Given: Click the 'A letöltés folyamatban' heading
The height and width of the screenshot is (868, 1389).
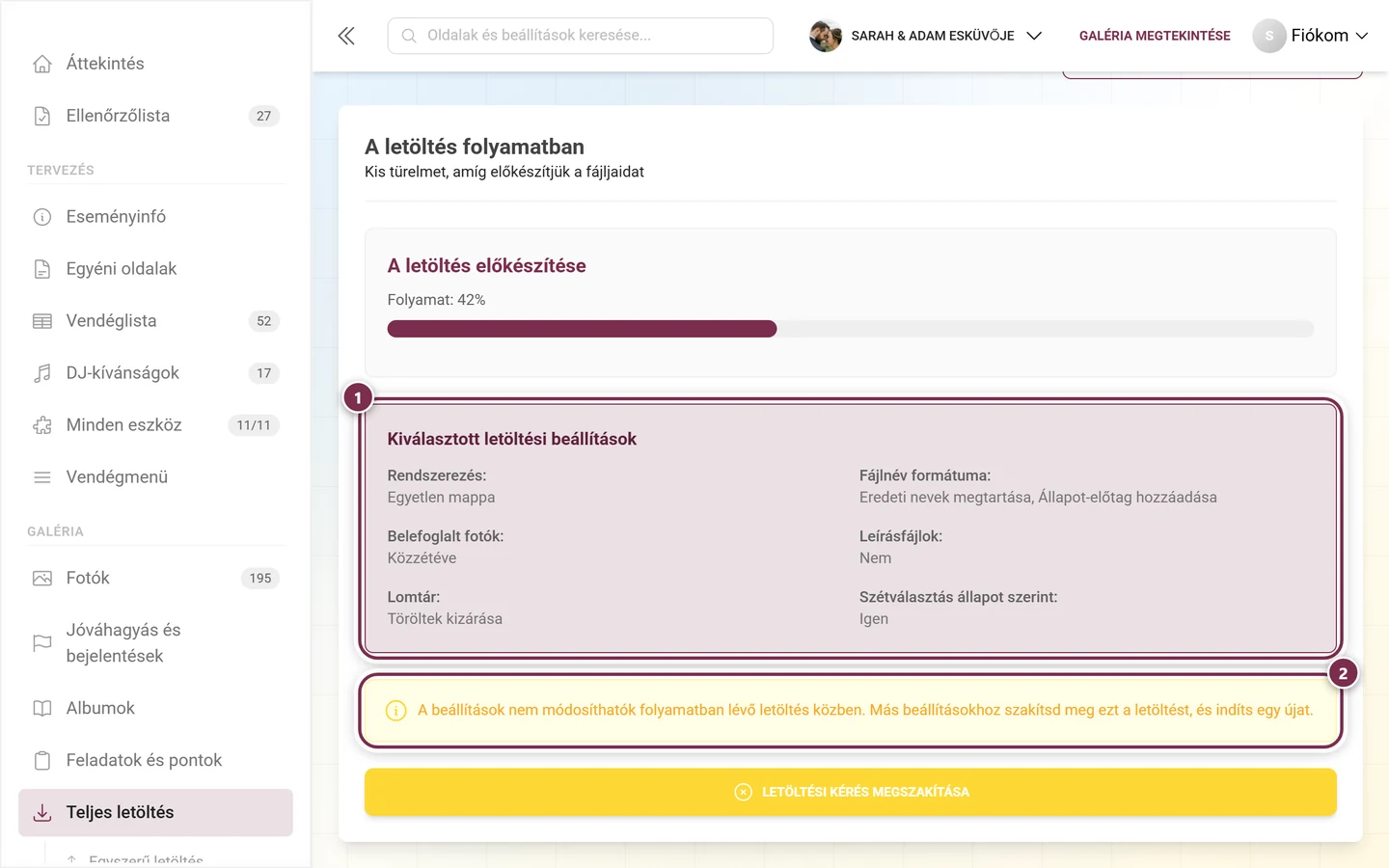Looking at the screenshot, I should coord(475,147).
